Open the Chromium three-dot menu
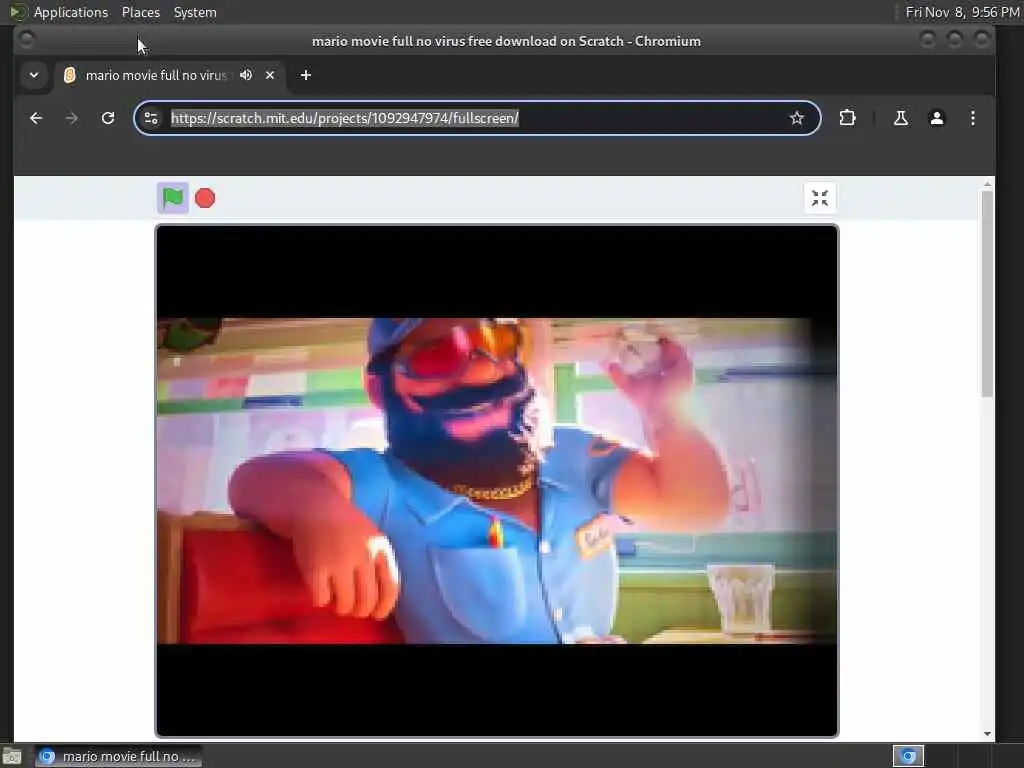Screen dimensions: 1024x768 tap(972, 118)
